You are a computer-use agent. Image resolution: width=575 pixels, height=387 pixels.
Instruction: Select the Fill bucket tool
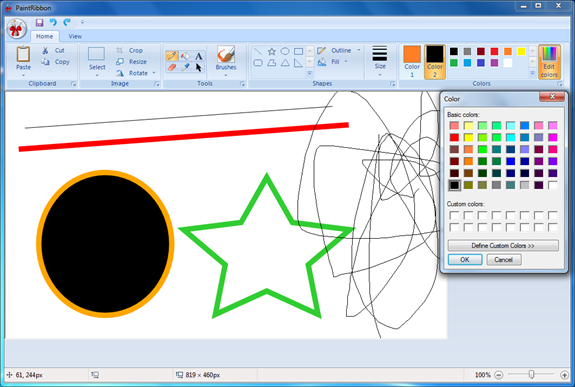coord(185,56)
